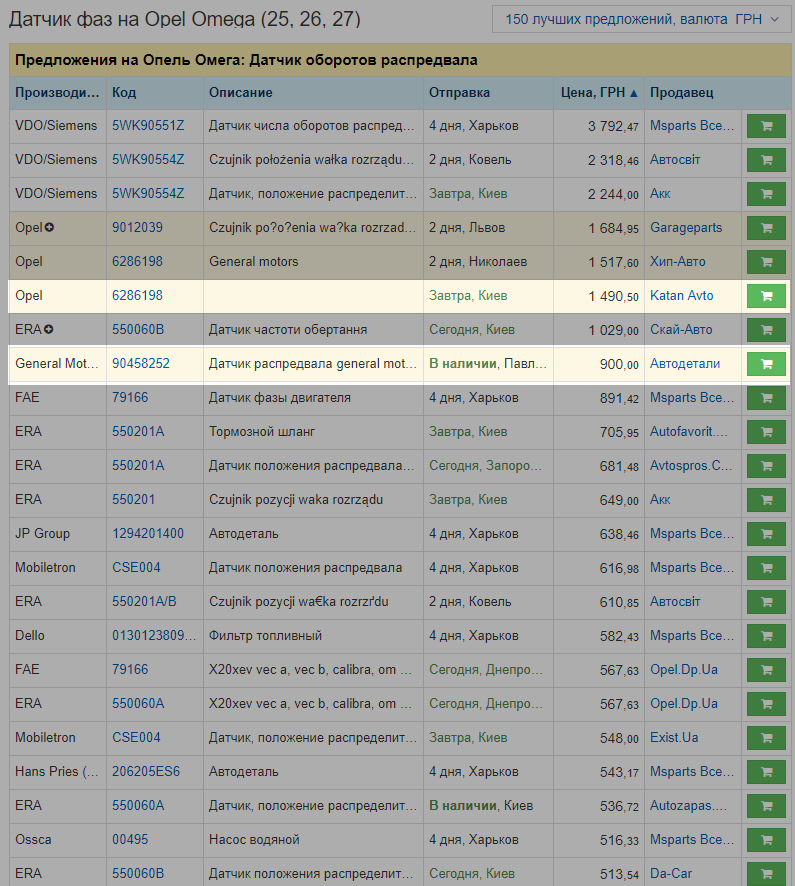Select description Датчик фазы двигателя
This screenshot has width=795, height=886.
click(280, 398)
